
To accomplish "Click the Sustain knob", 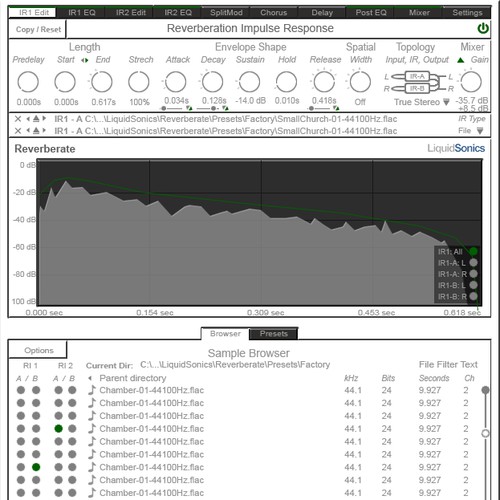I will (249, 82).
